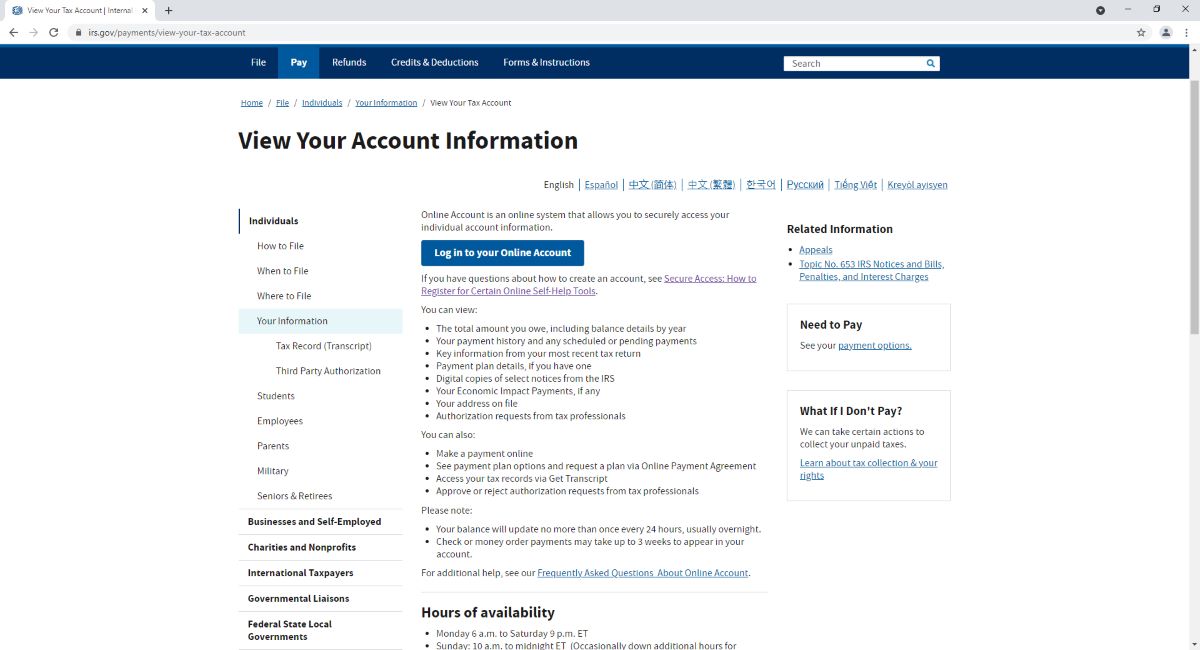Click into the Search input field

click(853, 63)
